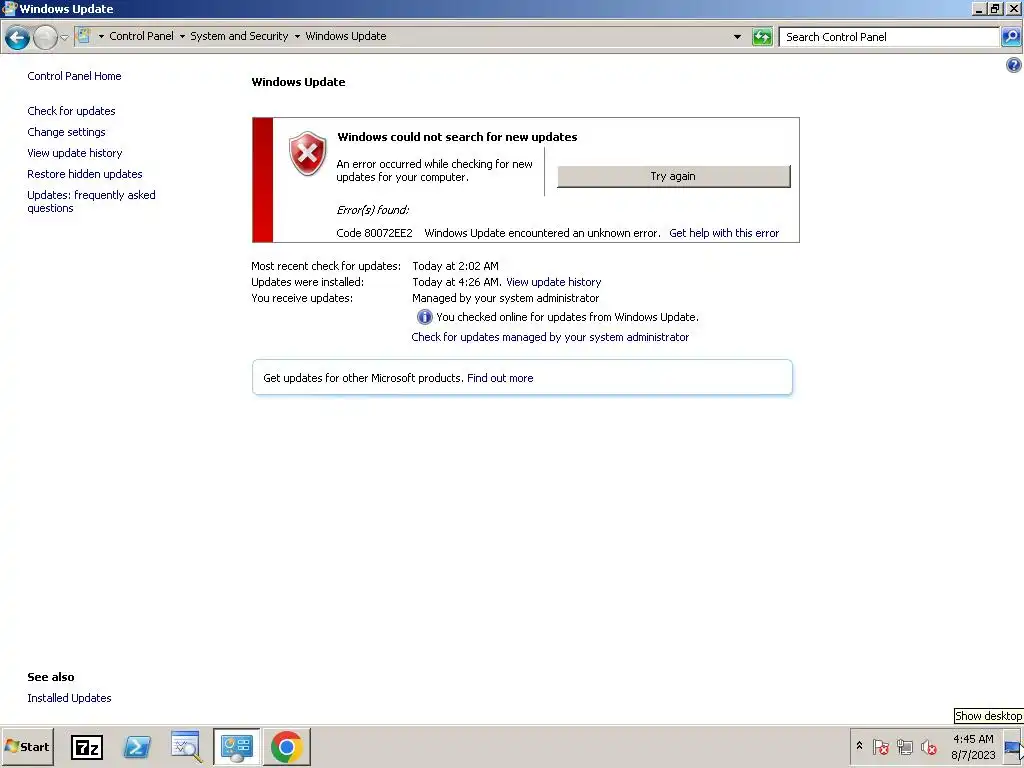Check for updates managed by system administrator
1024x768 pixels.
click(550, 337)
